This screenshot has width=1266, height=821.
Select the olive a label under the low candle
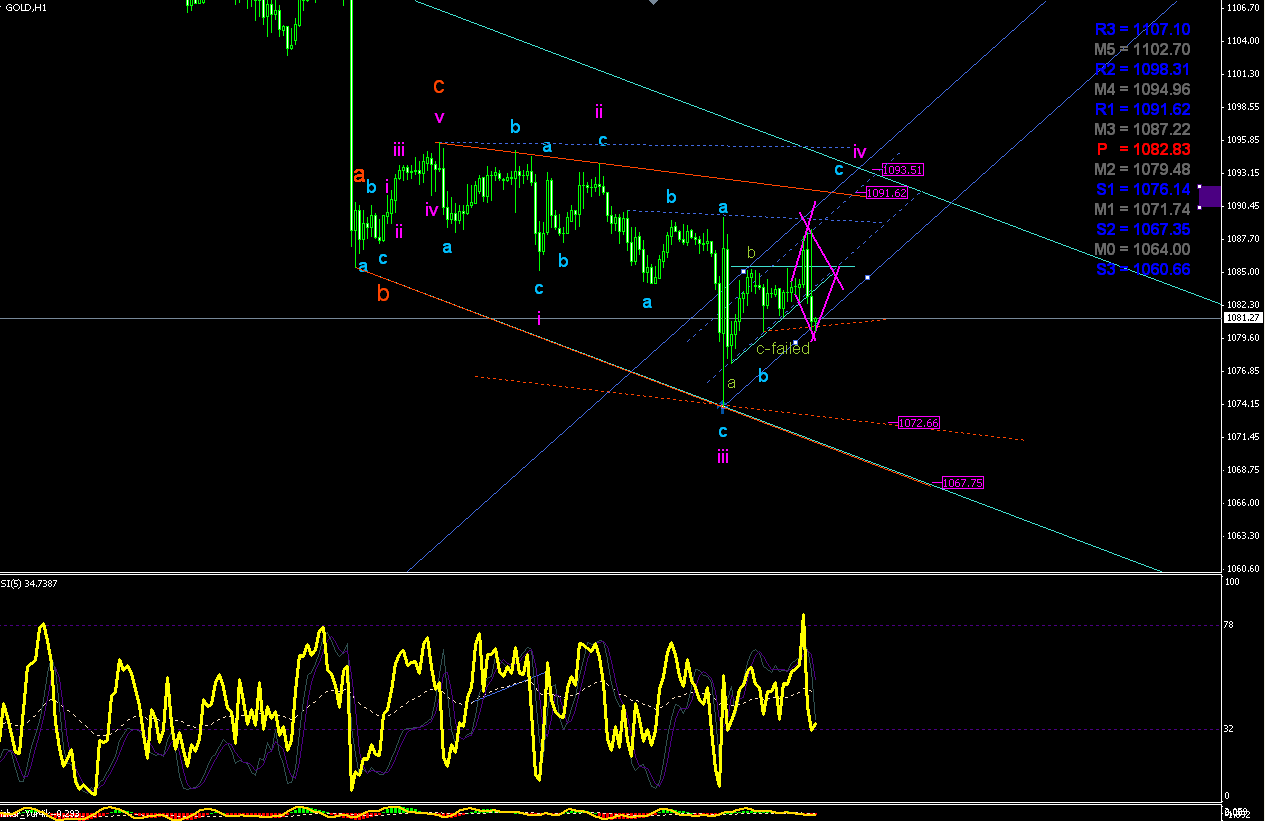[731, 383]
